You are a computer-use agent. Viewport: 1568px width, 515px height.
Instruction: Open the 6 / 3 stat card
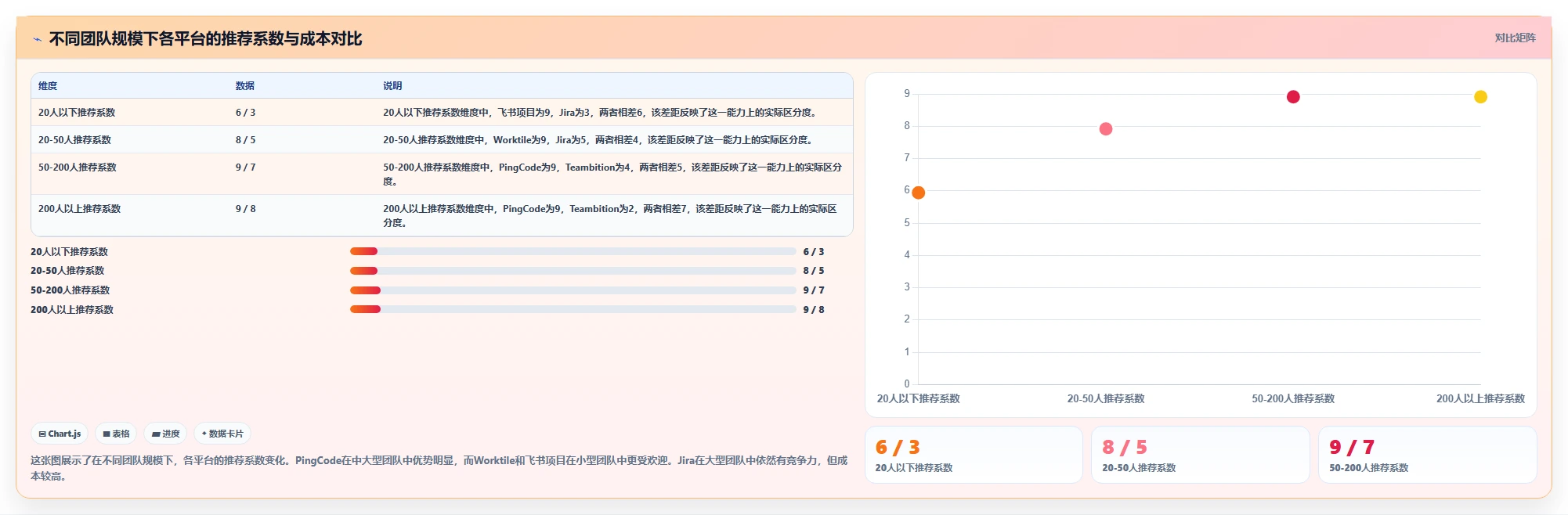click(974, 455)
